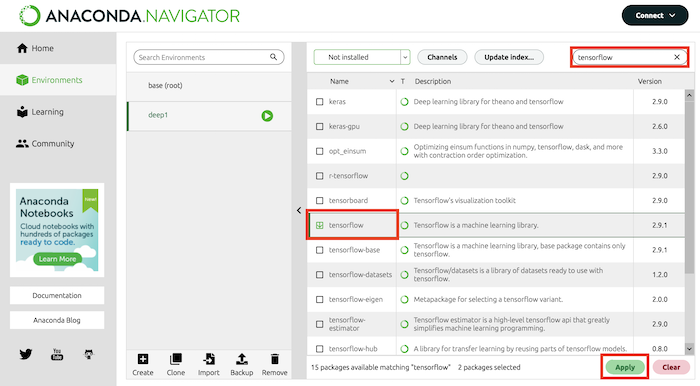700x386 pixels.
Task: Select Environments in the sidebar
Action: pyautogui.click(x=58, y=80)
